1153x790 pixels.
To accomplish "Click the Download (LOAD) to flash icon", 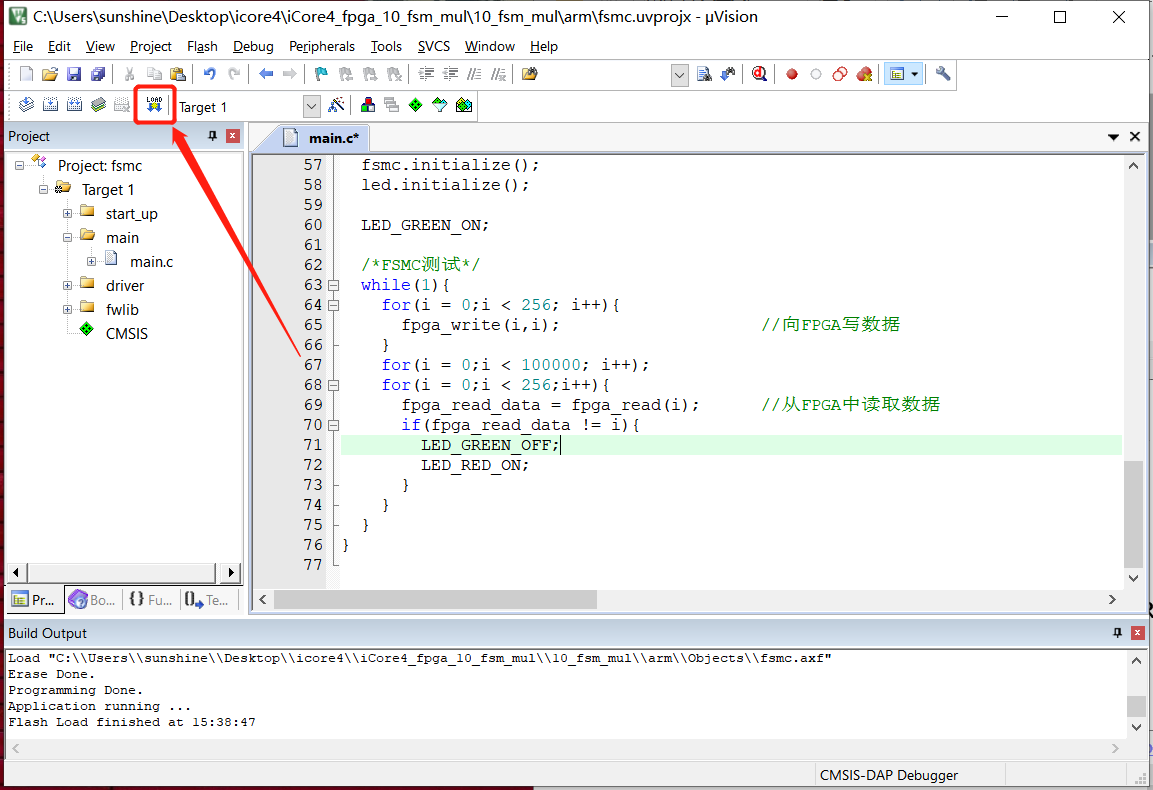I will [x=154, y=105].
